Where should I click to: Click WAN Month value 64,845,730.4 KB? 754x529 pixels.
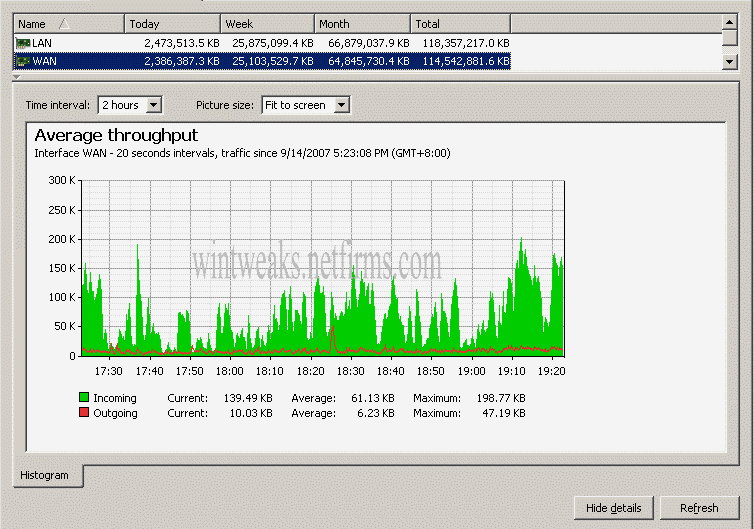click(x=369, y=61)
